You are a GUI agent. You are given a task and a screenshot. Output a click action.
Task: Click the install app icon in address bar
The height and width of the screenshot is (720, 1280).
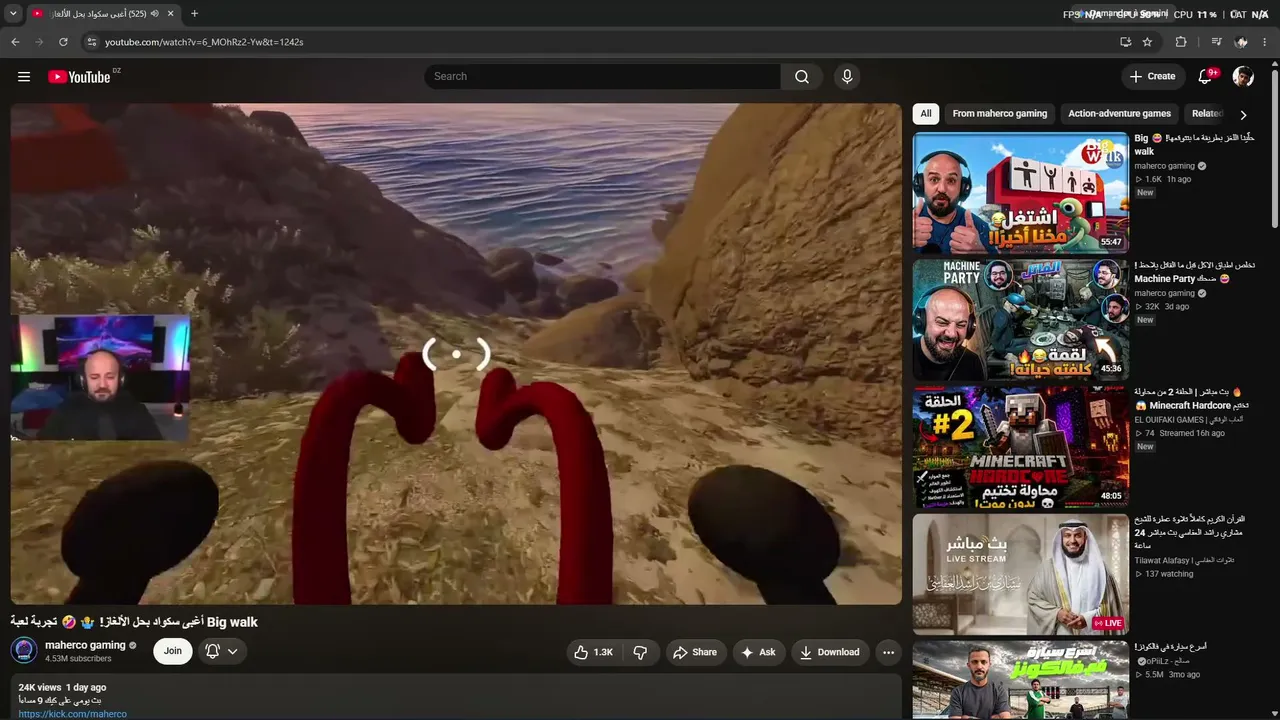click(x=1125, y=42)
